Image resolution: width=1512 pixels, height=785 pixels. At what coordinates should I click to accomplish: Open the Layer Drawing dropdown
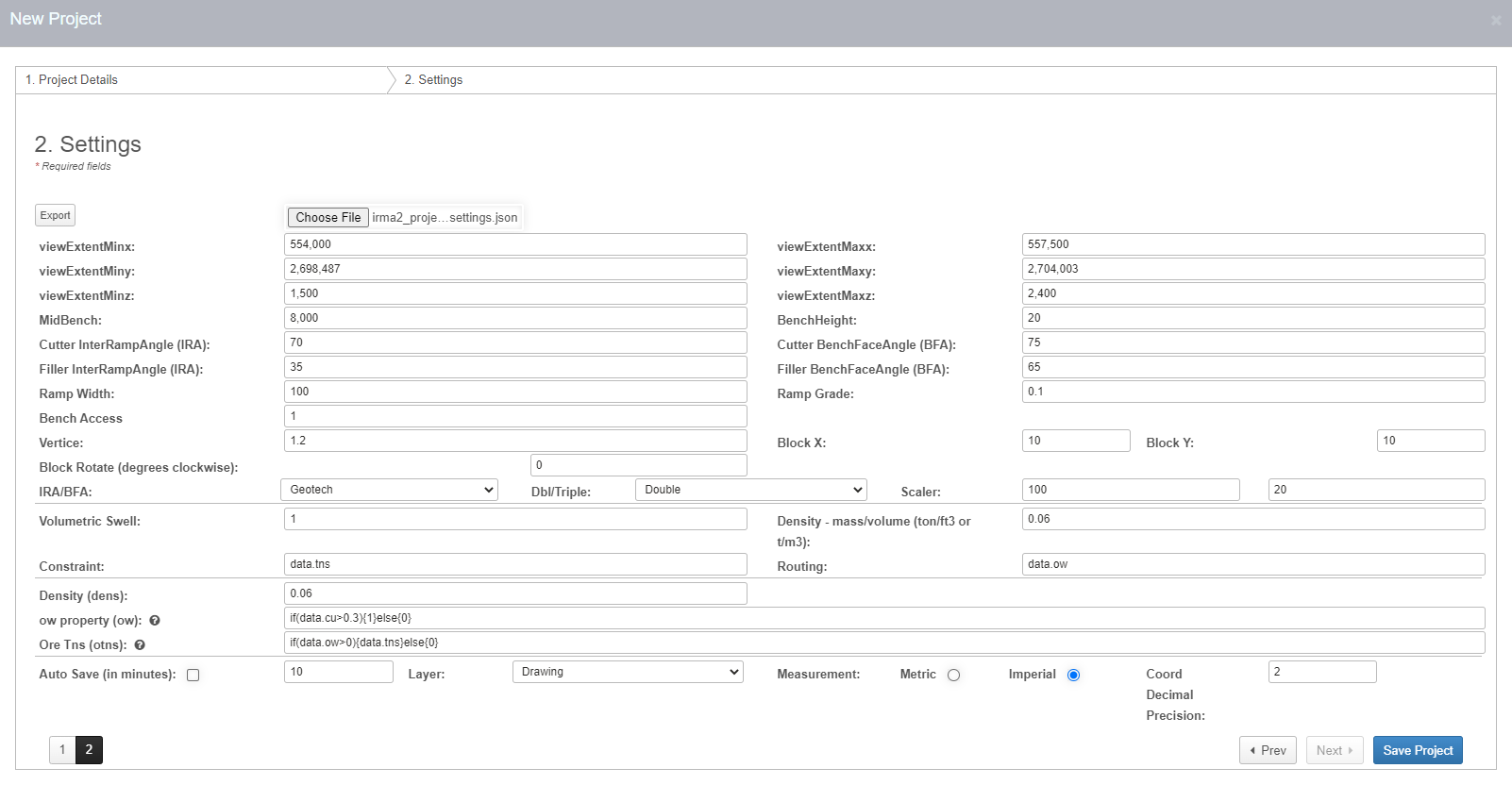[x=628, y=672]
